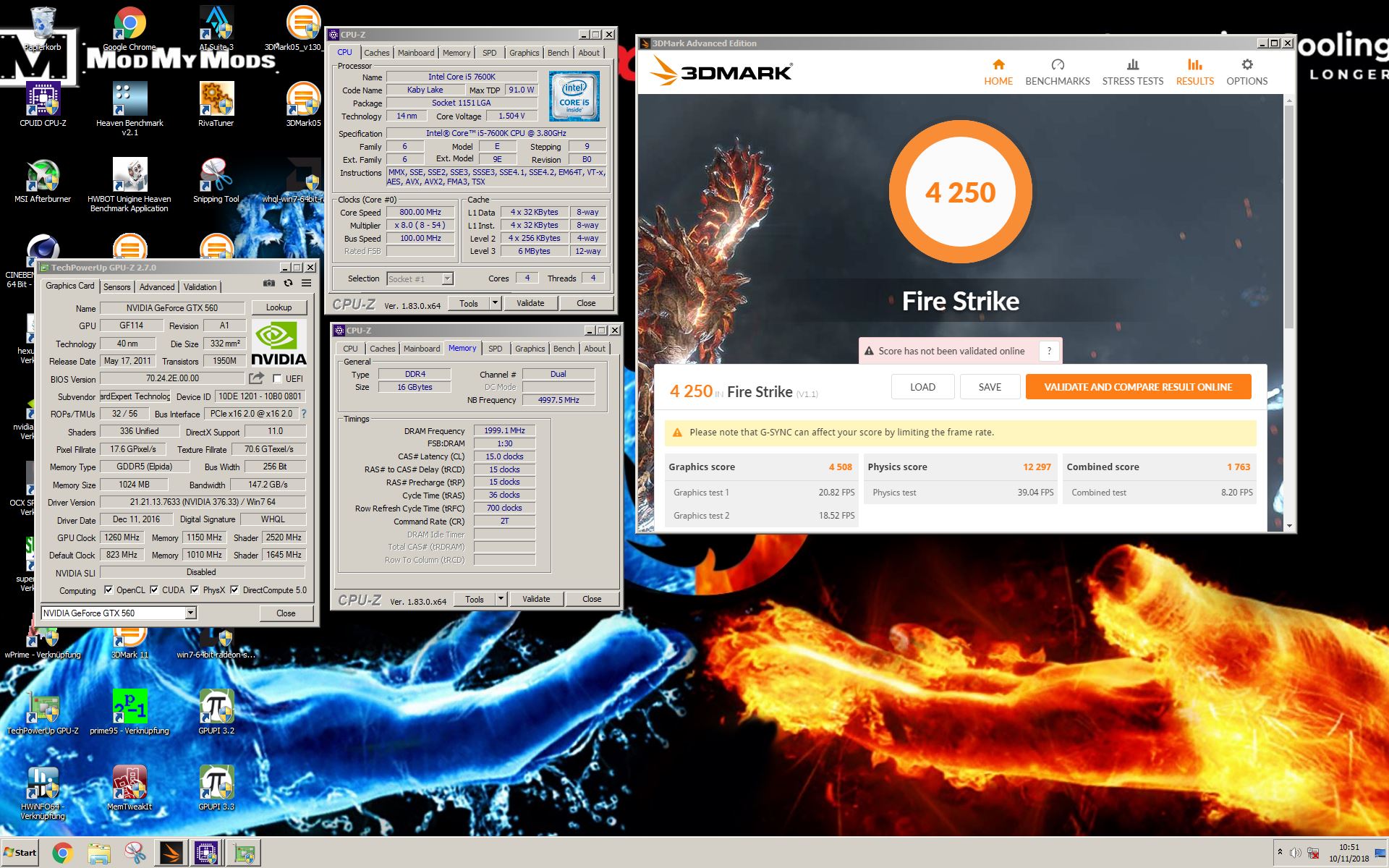Click Close in lower CPU-Z window
The image size is (1389, 868).
[592, 599]
